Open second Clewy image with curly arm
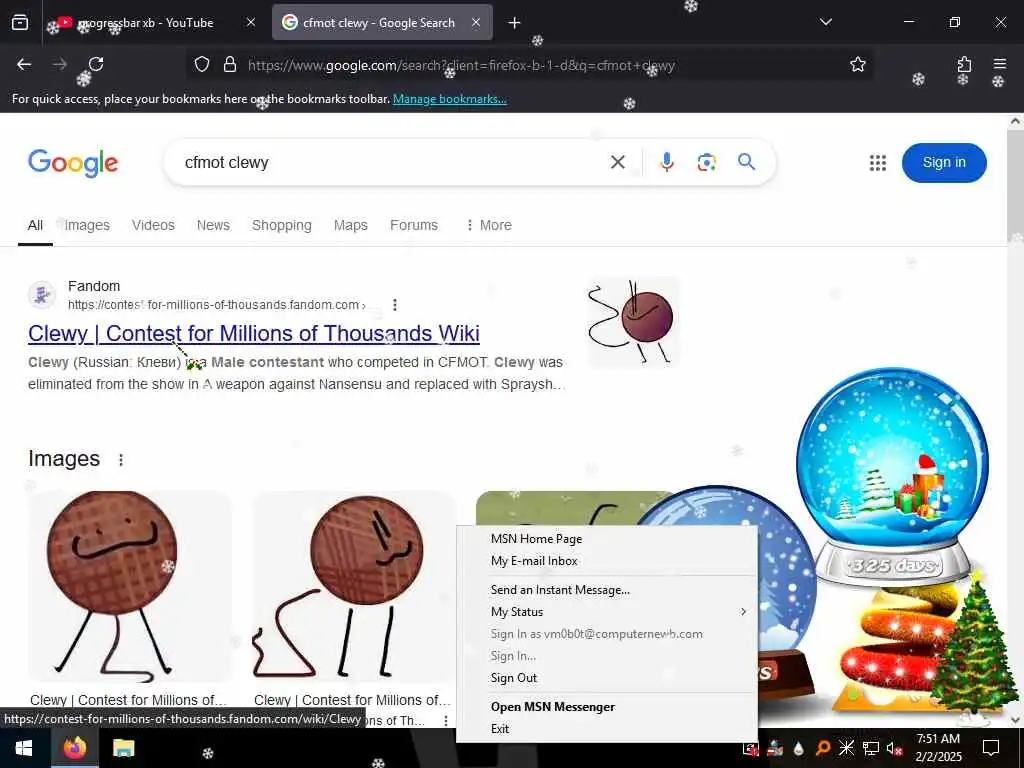Screen dimensions: 1024x768 pyautogui.click(x=353, y=586)
